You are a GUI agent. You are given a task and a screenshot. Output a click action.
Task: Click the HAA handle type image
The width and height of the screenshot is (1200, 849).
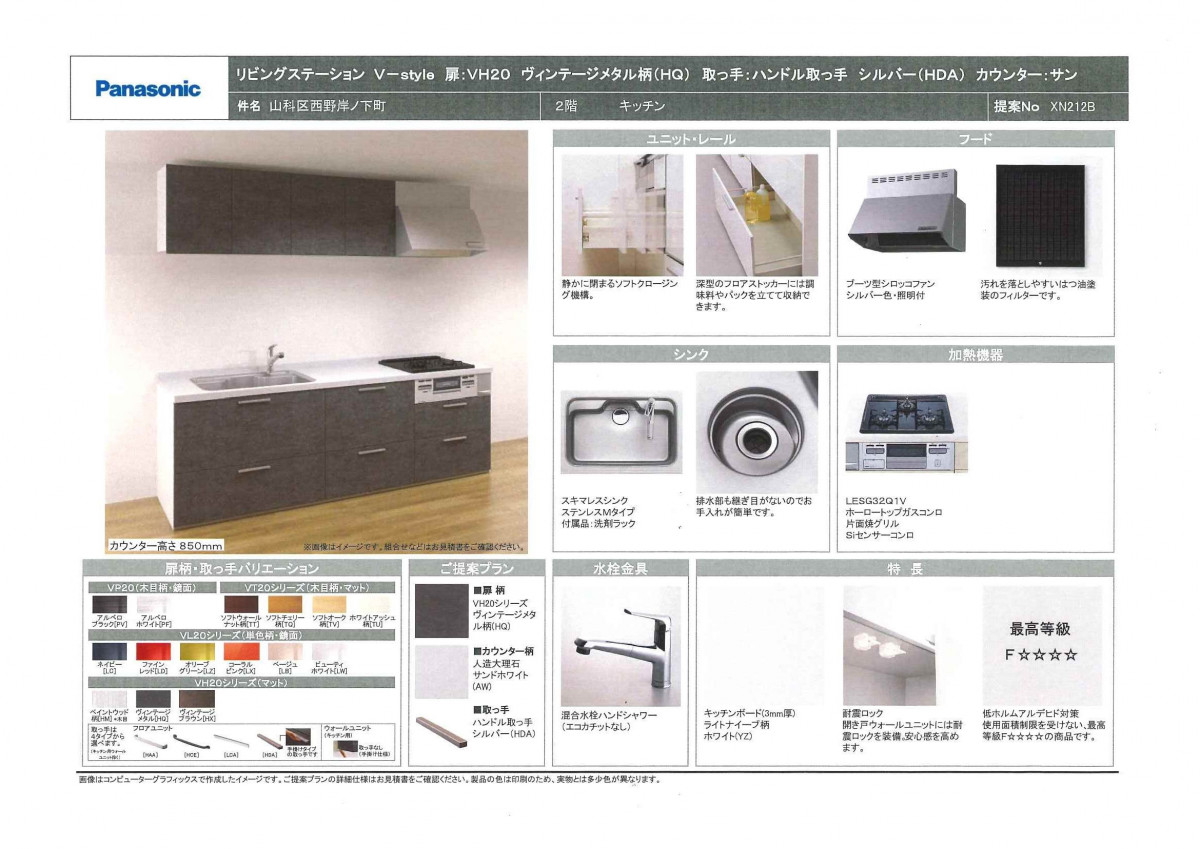point(151,741)
